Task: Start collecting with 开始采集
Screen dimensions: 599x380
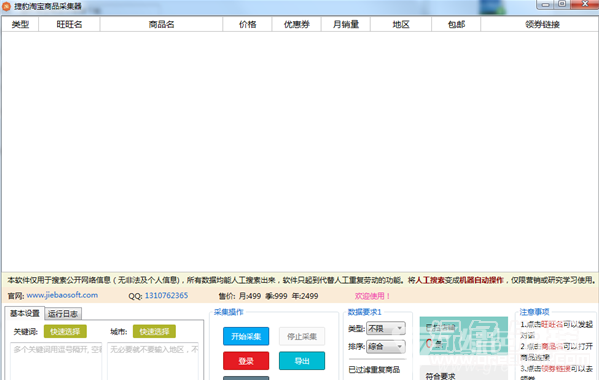Action: coord(246,336)
